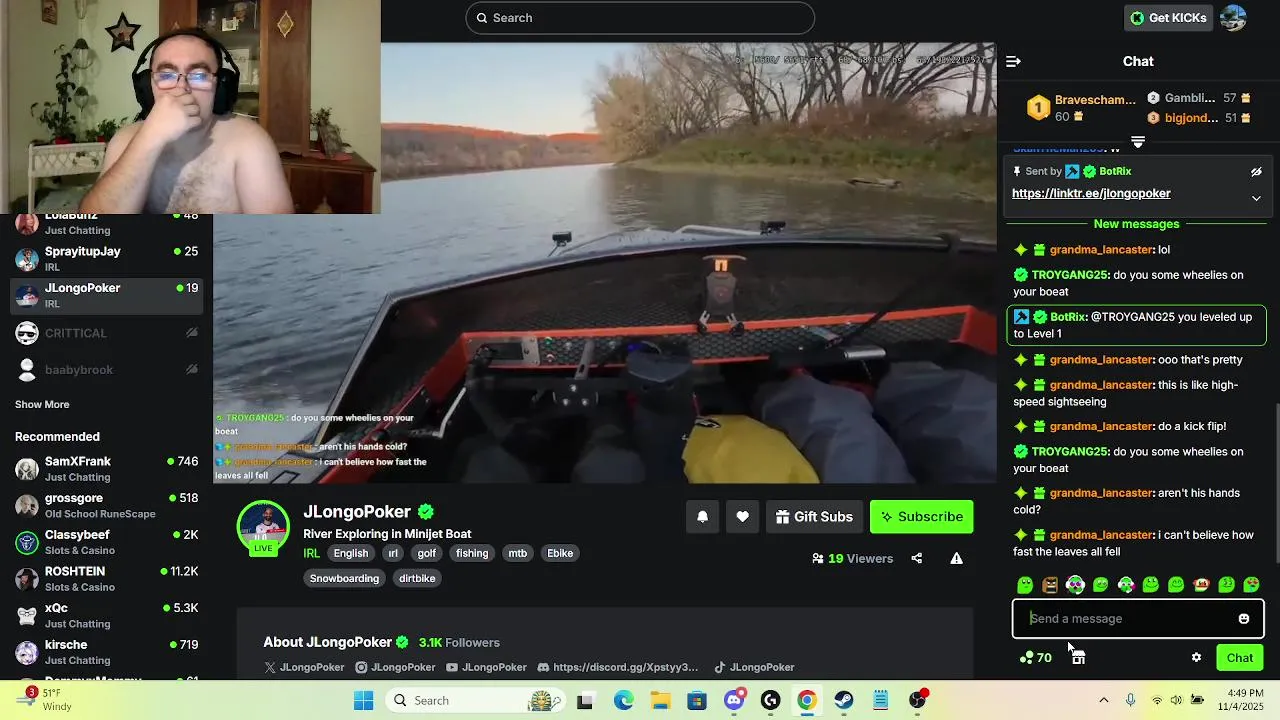
Task: Open the Instagram JLongoPoker link
Action: 395,667
